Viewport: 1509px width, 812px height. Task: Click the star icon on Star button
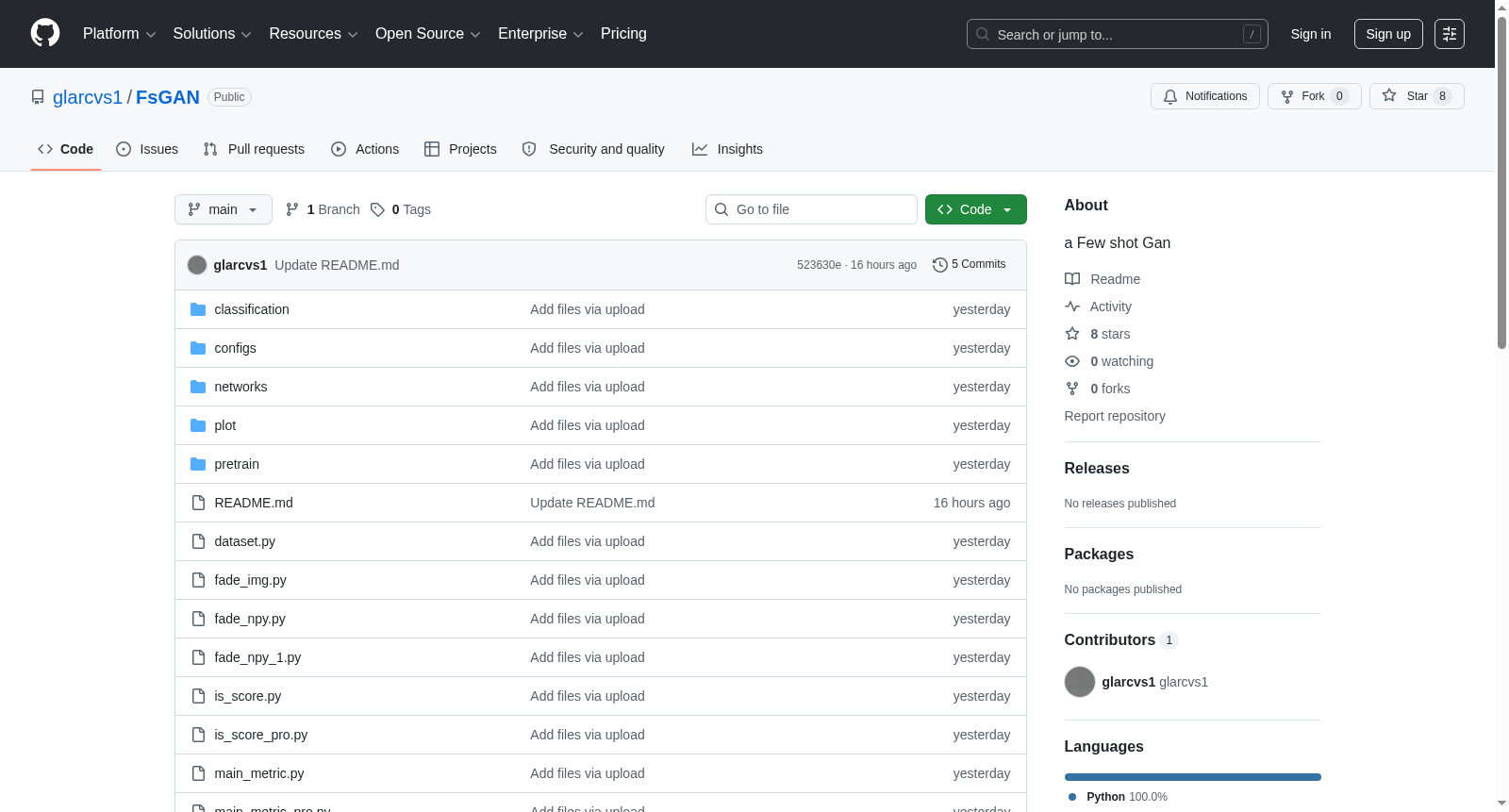tap(1389, 95)
